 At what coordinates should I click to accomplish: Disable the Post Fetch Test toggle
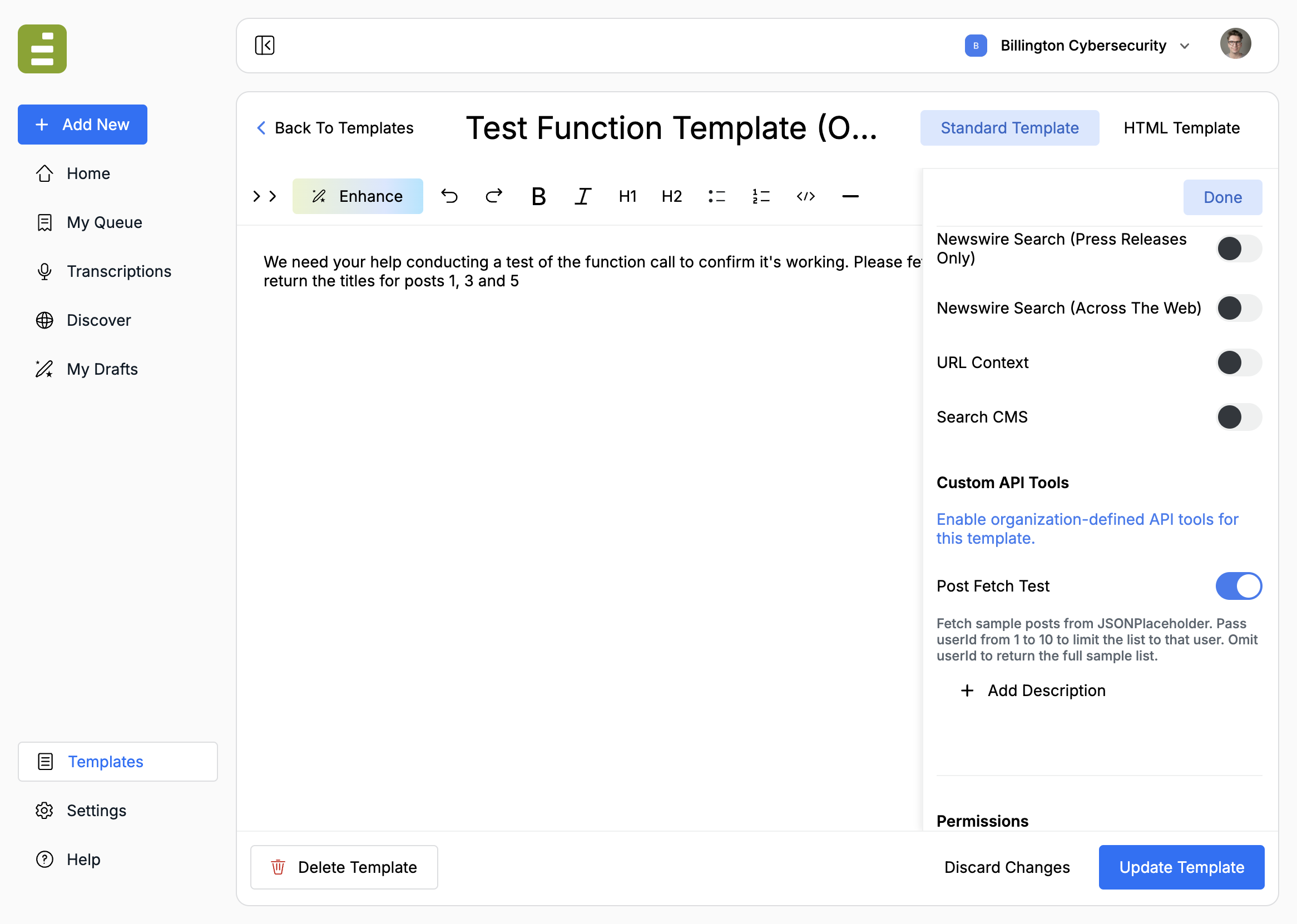tap(1239, 586)
